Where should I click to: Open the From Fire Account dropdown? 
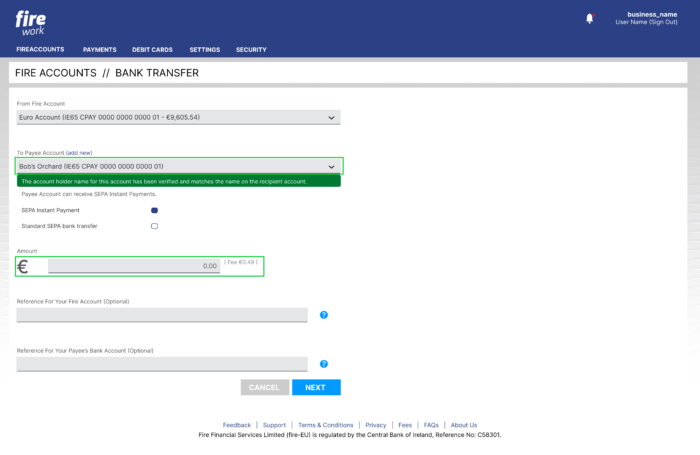click(x=179, y=117)
